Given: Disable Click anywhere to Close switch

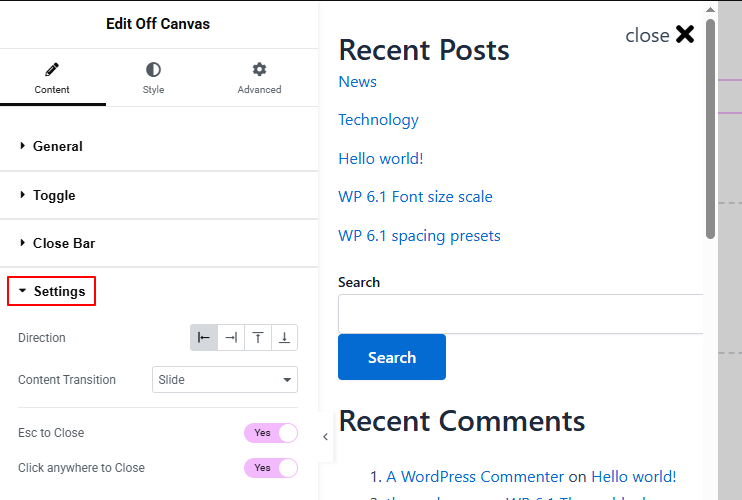Looking at the screenshot, I should [271, 468].
